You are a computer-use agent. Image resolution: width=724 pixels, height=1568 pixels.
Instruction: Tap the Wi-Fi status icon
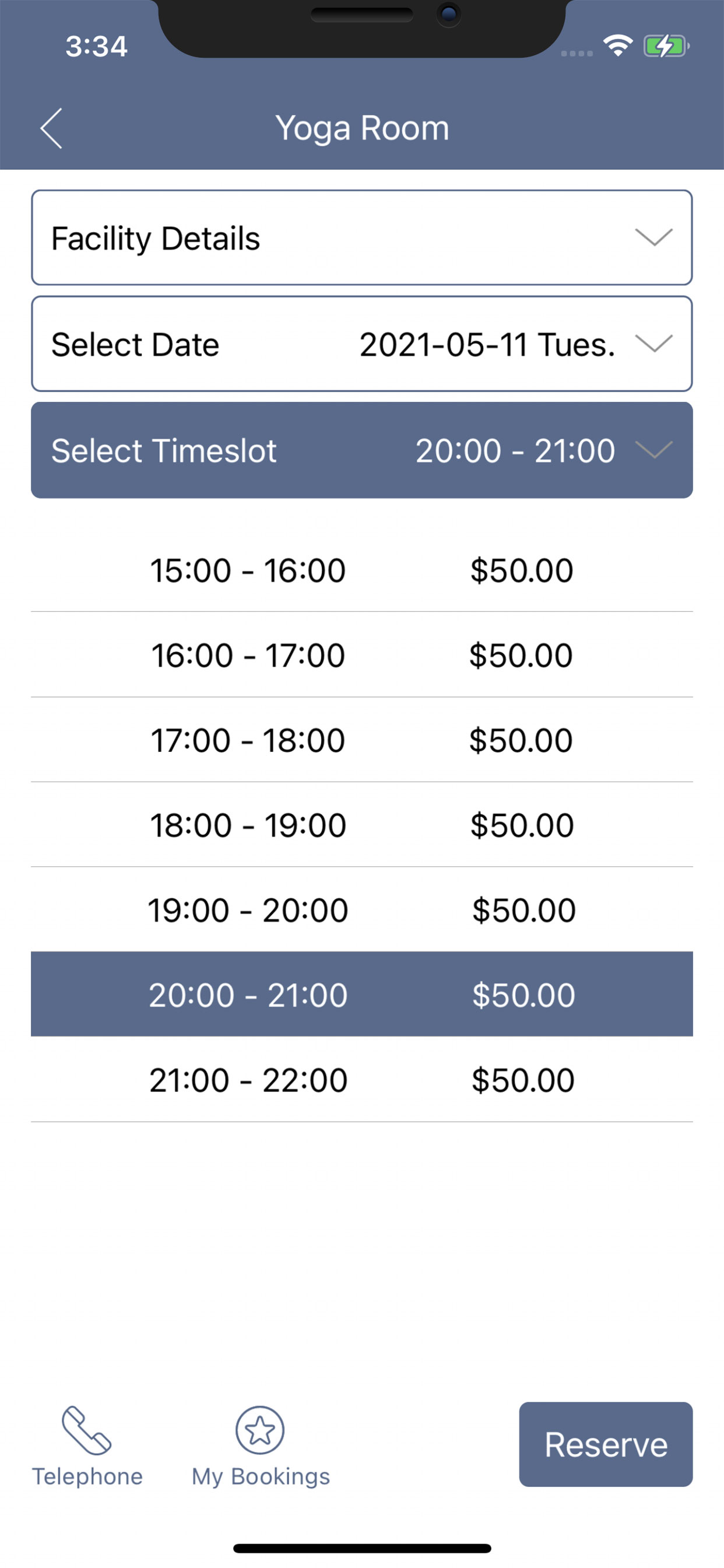tap(617, 45)
